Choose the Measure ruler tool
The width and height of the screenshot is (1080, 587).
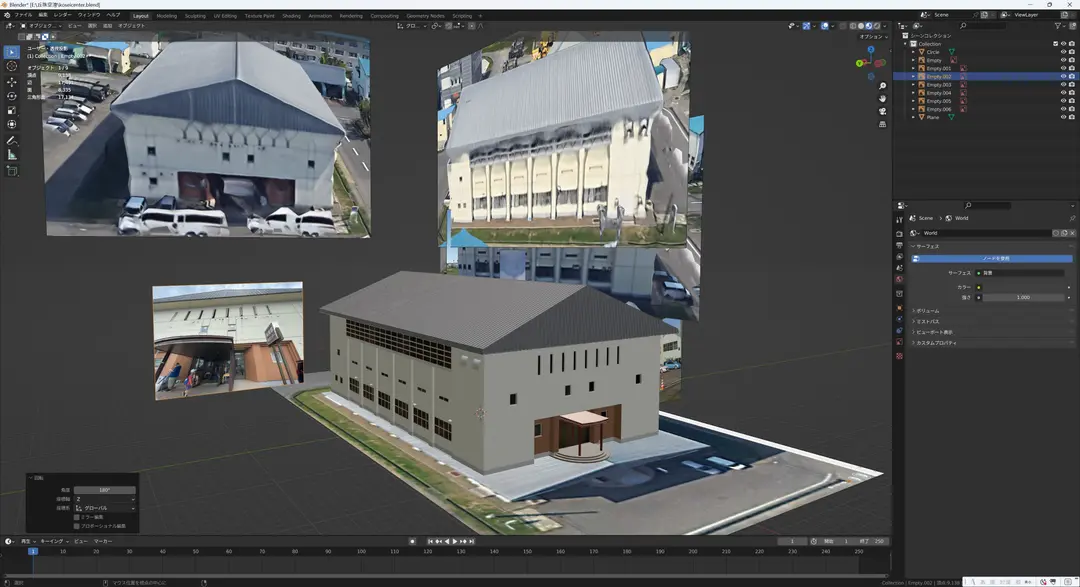pyautogui.click(x=12, y=155)
